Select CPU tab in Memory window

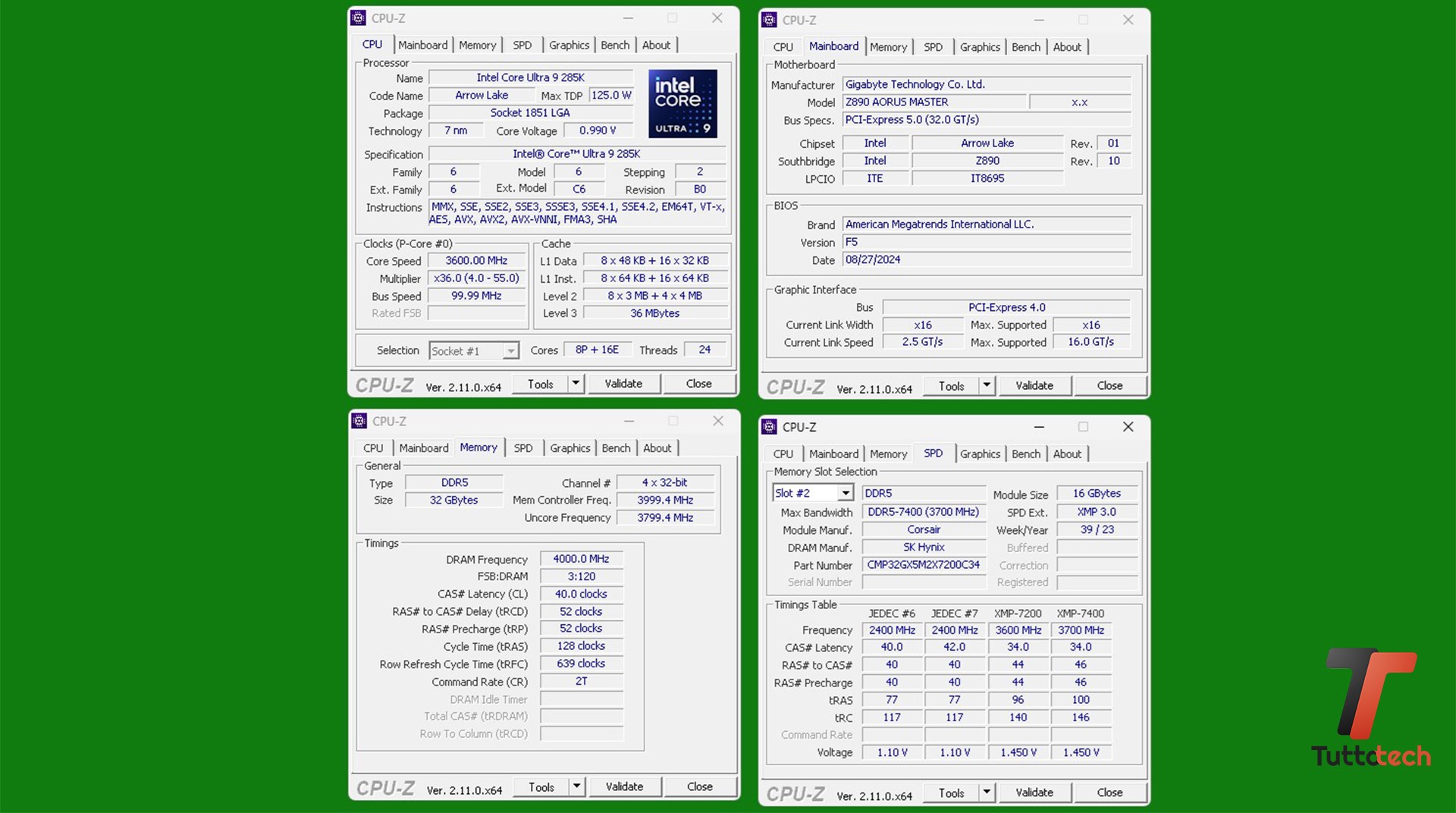(x=373, y=448)
